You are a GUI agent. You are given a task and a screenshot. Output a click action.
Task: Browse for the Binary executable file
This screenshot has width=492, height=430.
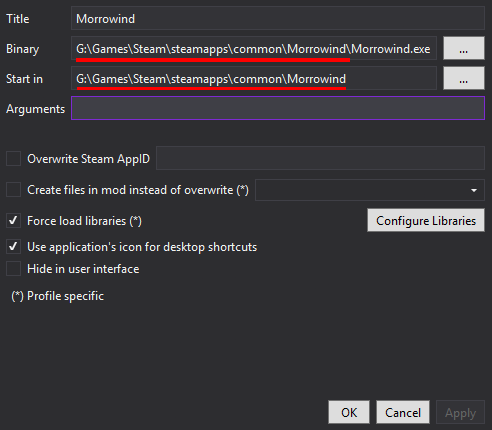click(464, 49)
